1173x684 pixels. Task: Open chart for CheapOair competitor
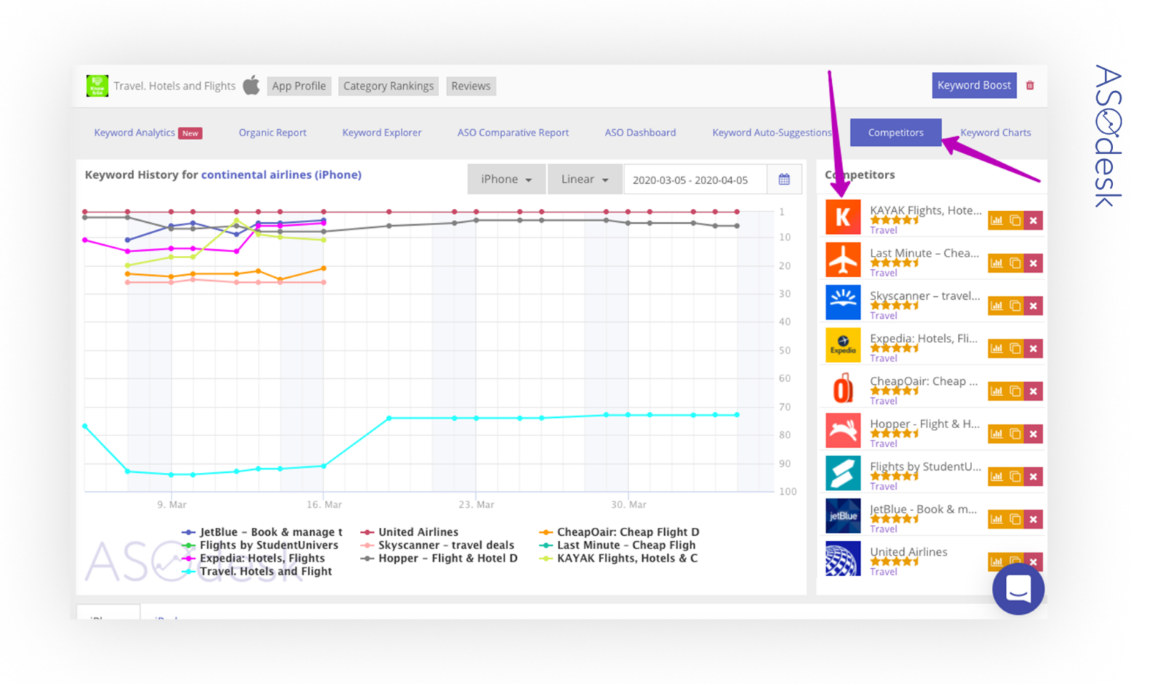tap(996, 391)
